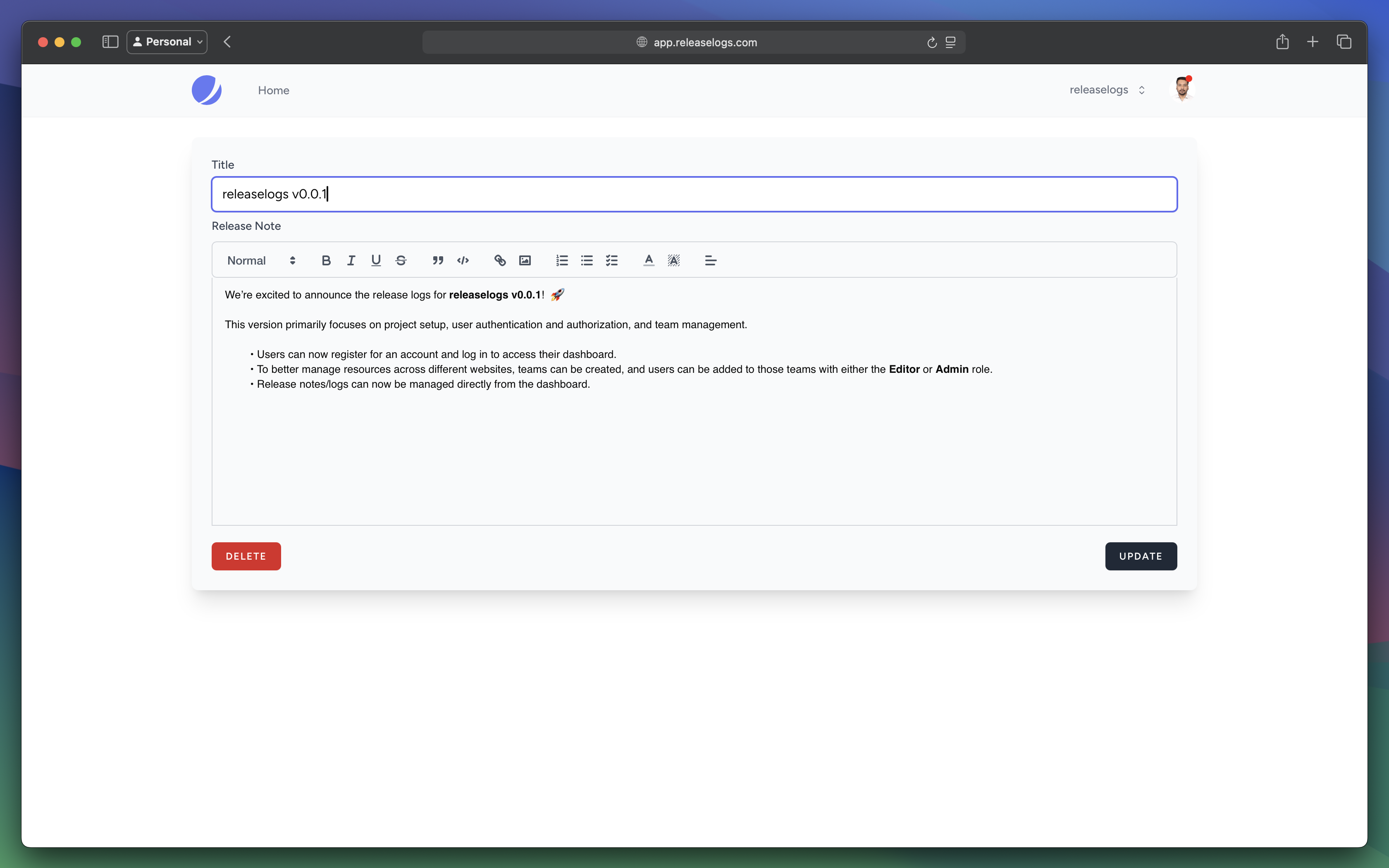
Task: Open the text alignment options
Action: 711,261
